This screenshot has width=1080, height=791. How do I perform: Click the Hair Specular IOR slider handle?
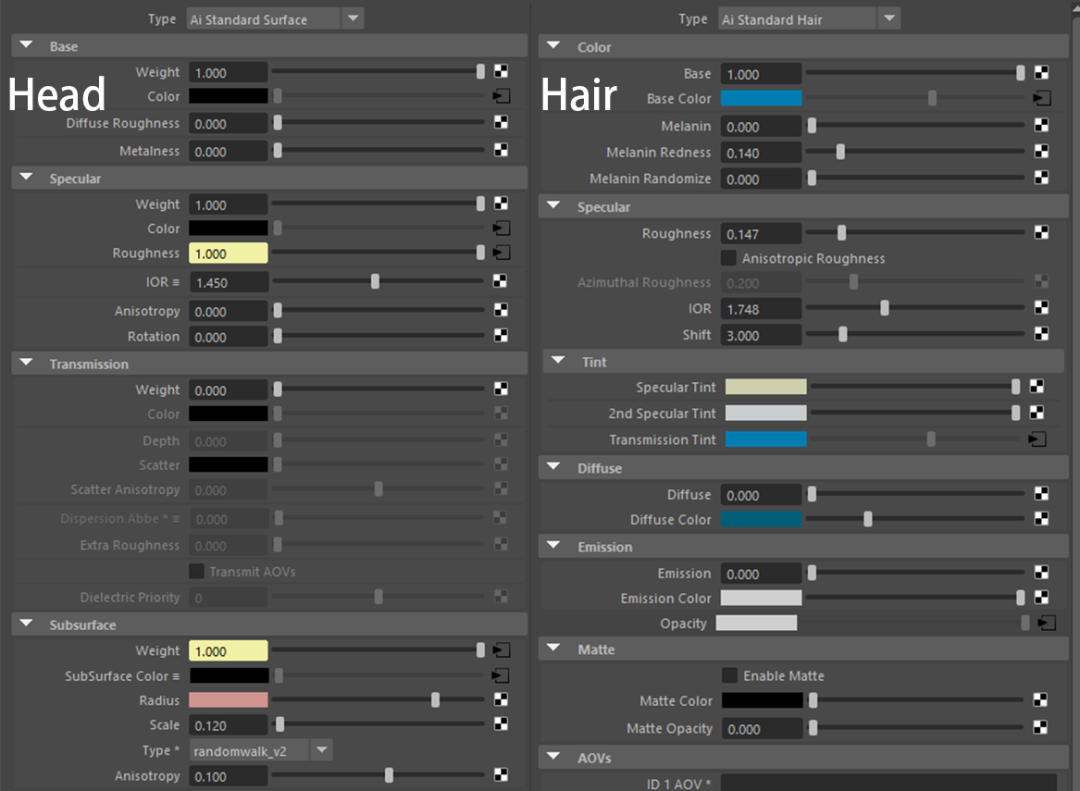[884, 307]
